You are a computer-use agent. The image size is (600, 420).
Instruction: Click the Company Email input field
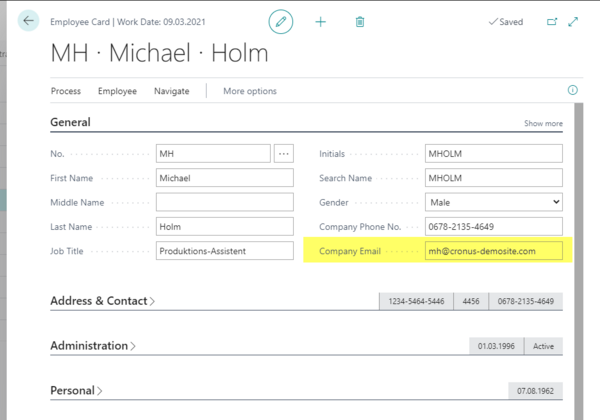(x=493, y=251)
